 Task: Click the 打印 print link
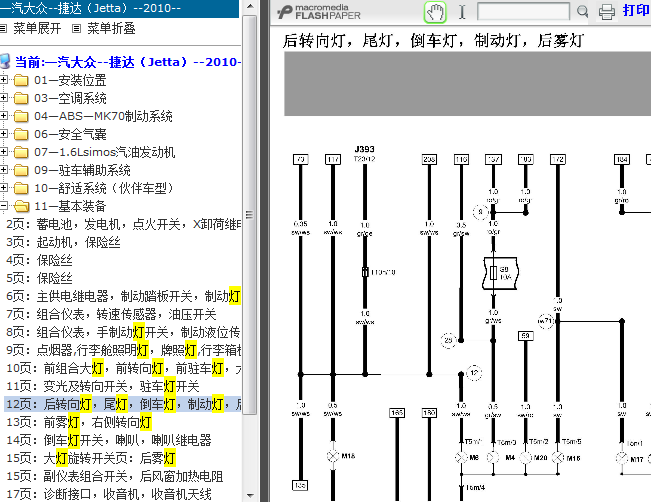coord(636,10)
